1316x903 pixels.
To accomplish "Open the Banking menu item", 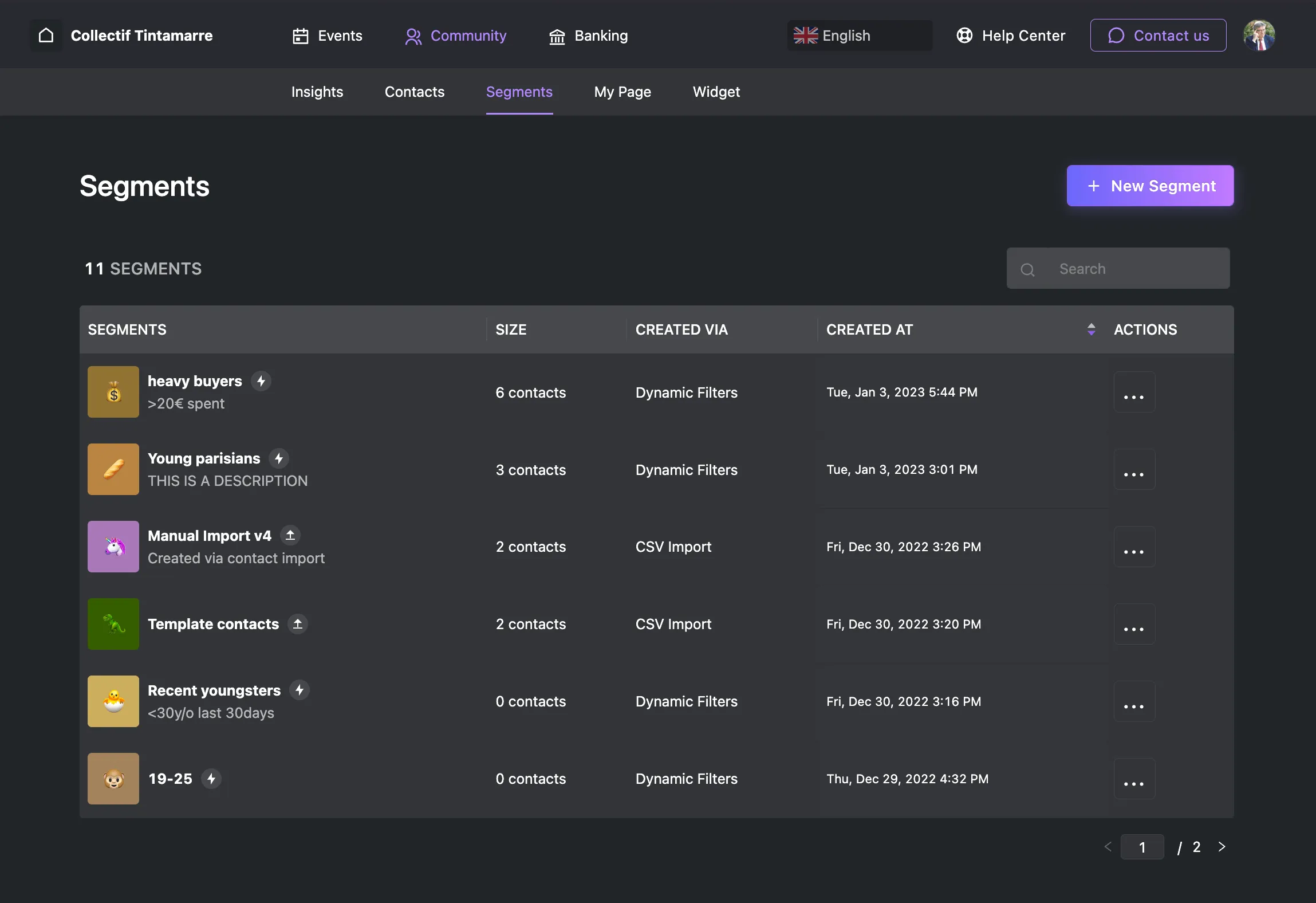I will tap(589, 36).
